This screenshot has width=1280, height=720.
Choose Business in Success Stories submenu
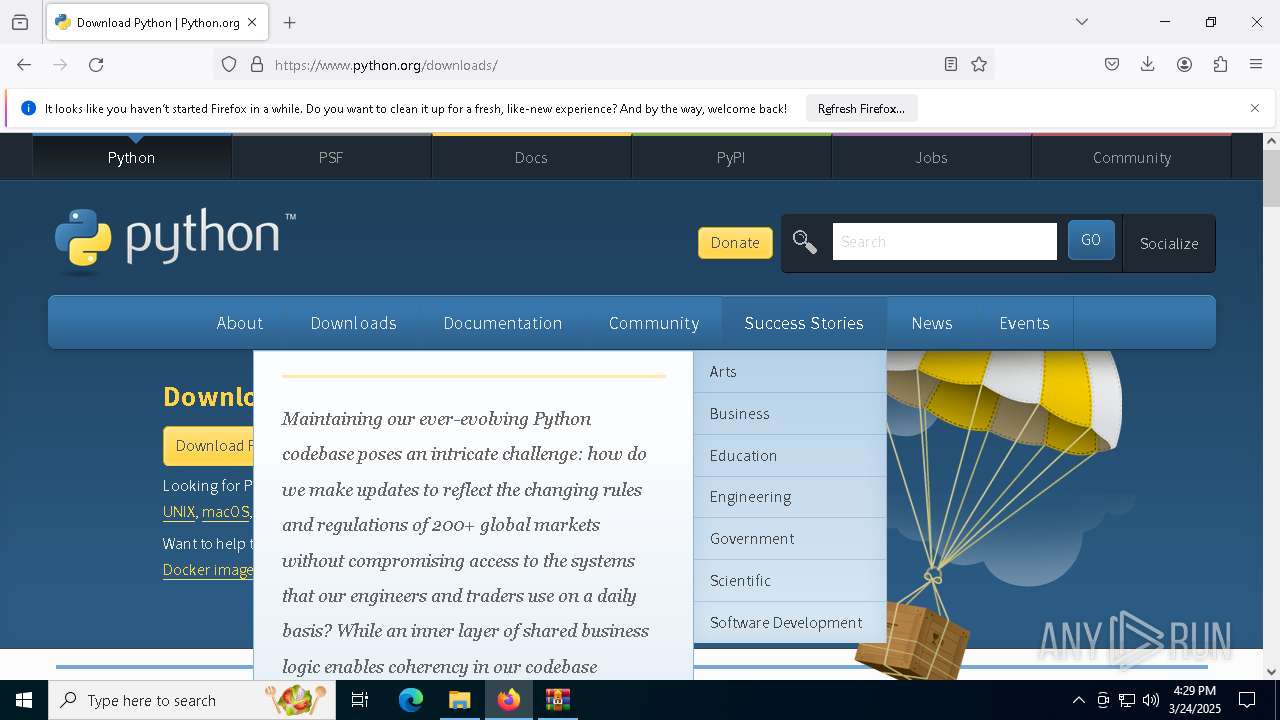pyautogui.click(x=790, y=414)
